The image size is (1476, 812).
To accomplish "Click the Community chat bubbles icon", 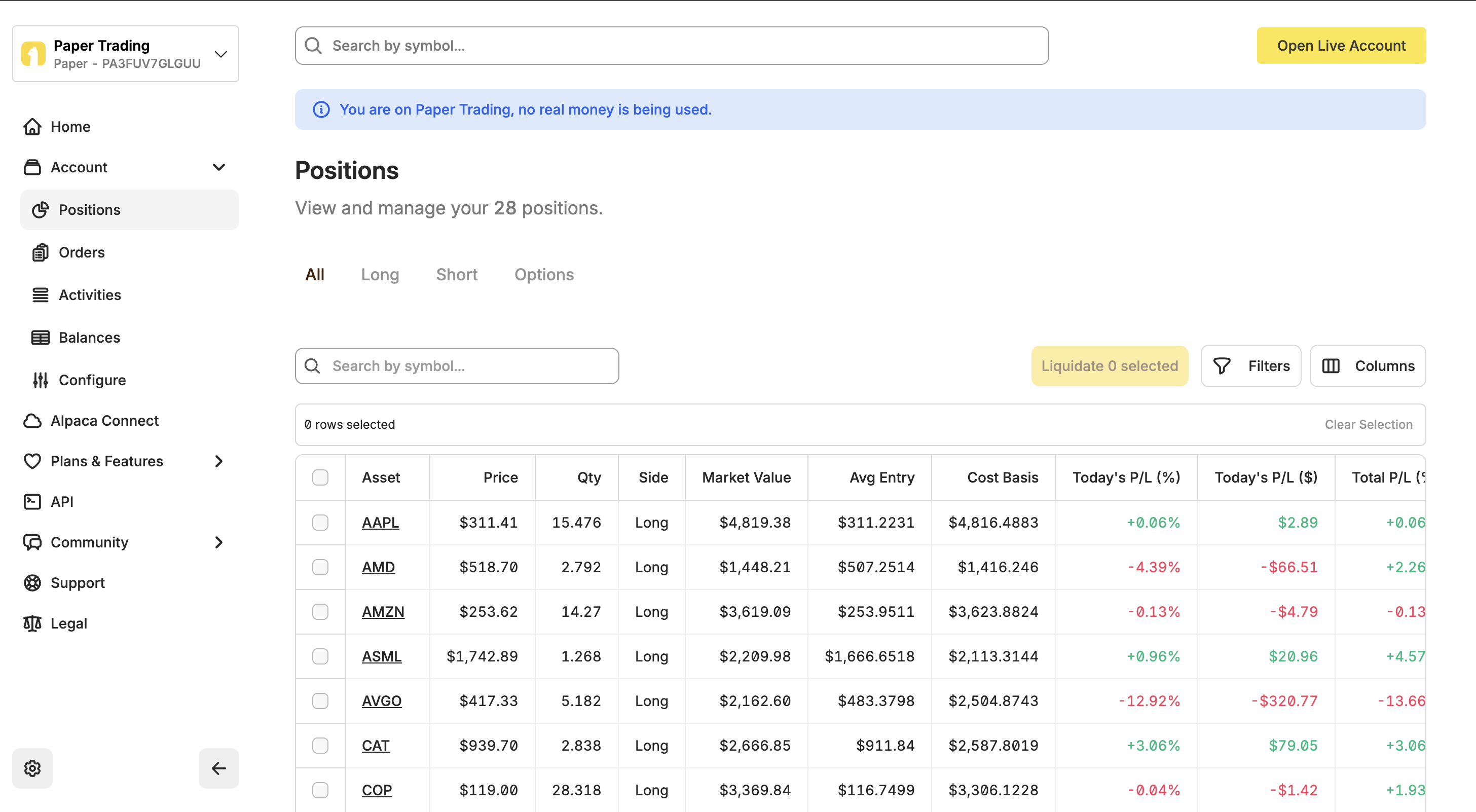I will click(x=32, y=542).
